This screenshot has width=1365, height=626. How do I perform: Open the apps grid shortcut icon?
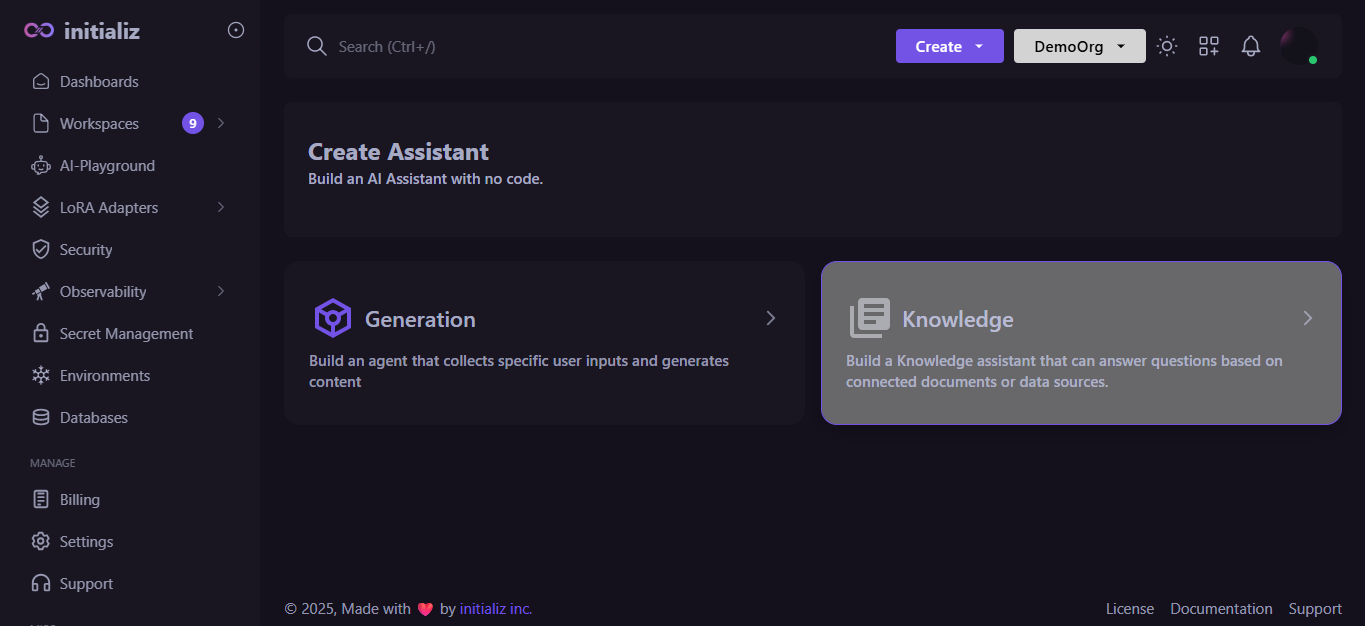point(1209,46)
